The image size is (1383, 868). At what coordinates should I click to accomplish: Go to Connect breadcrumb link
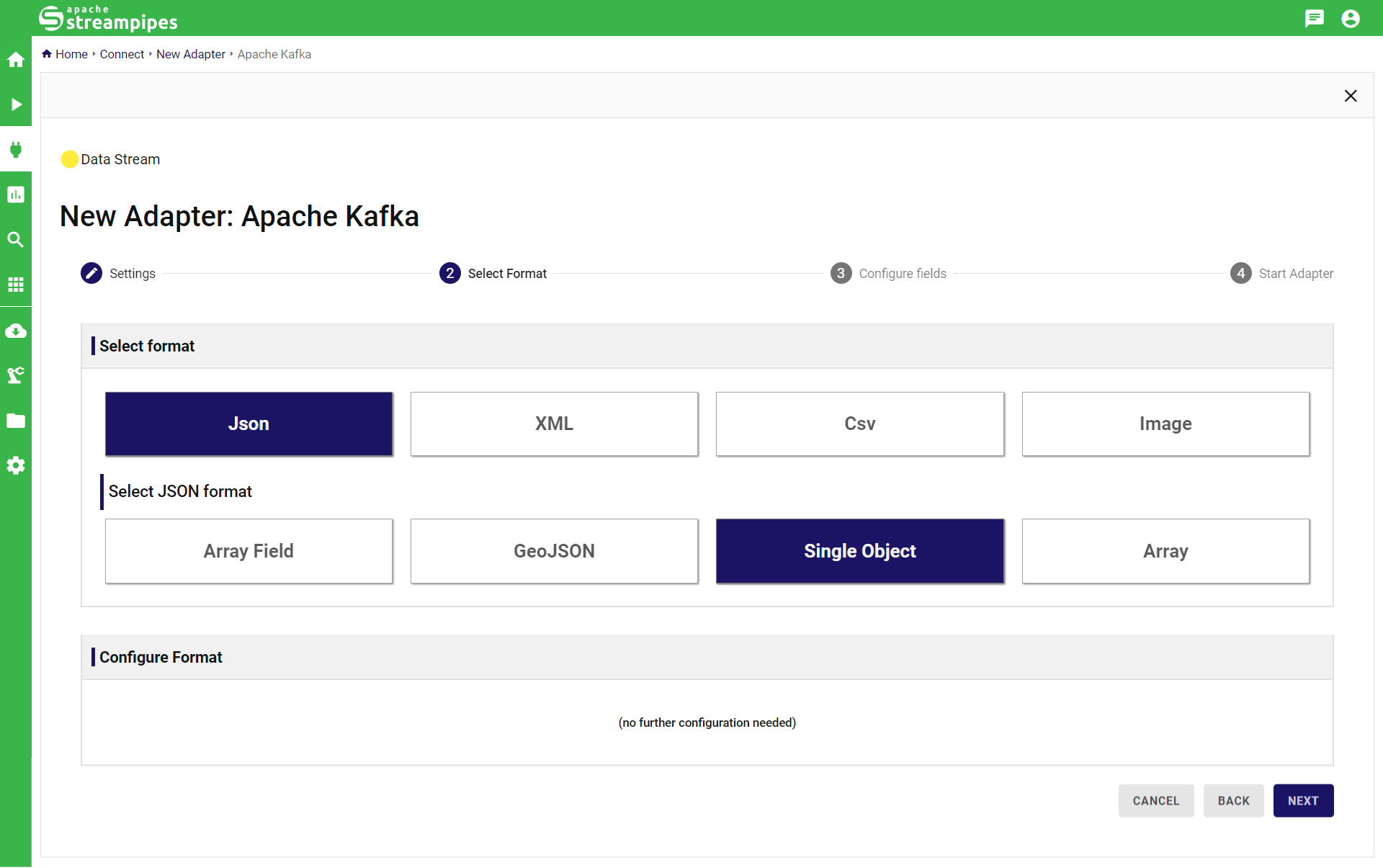tap(122, 54)
